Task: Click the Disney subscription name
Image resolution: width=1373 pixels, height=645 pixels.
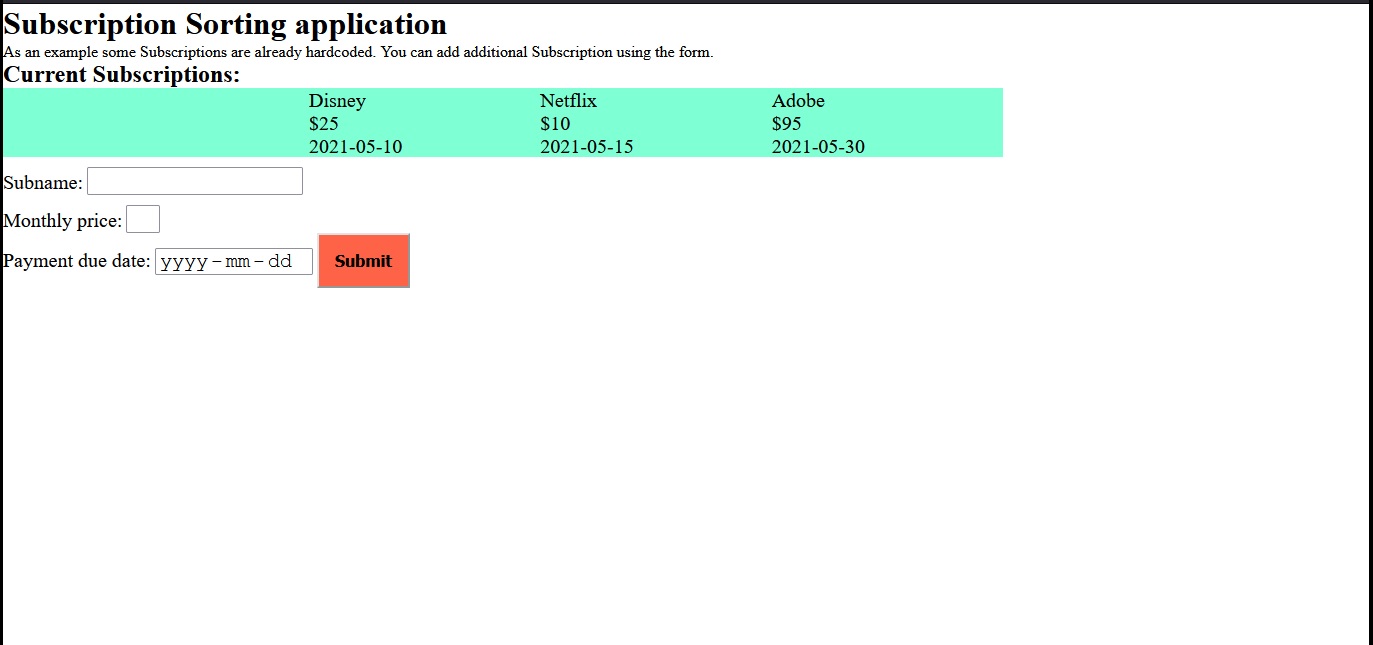Action: click(x=337, y=100)
